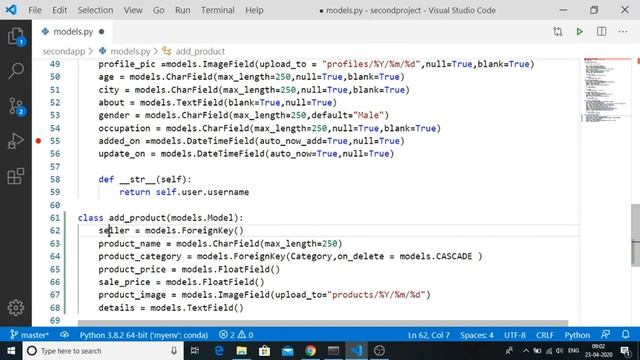
Task: Open the Extensions view
Action: click(16, 176)
